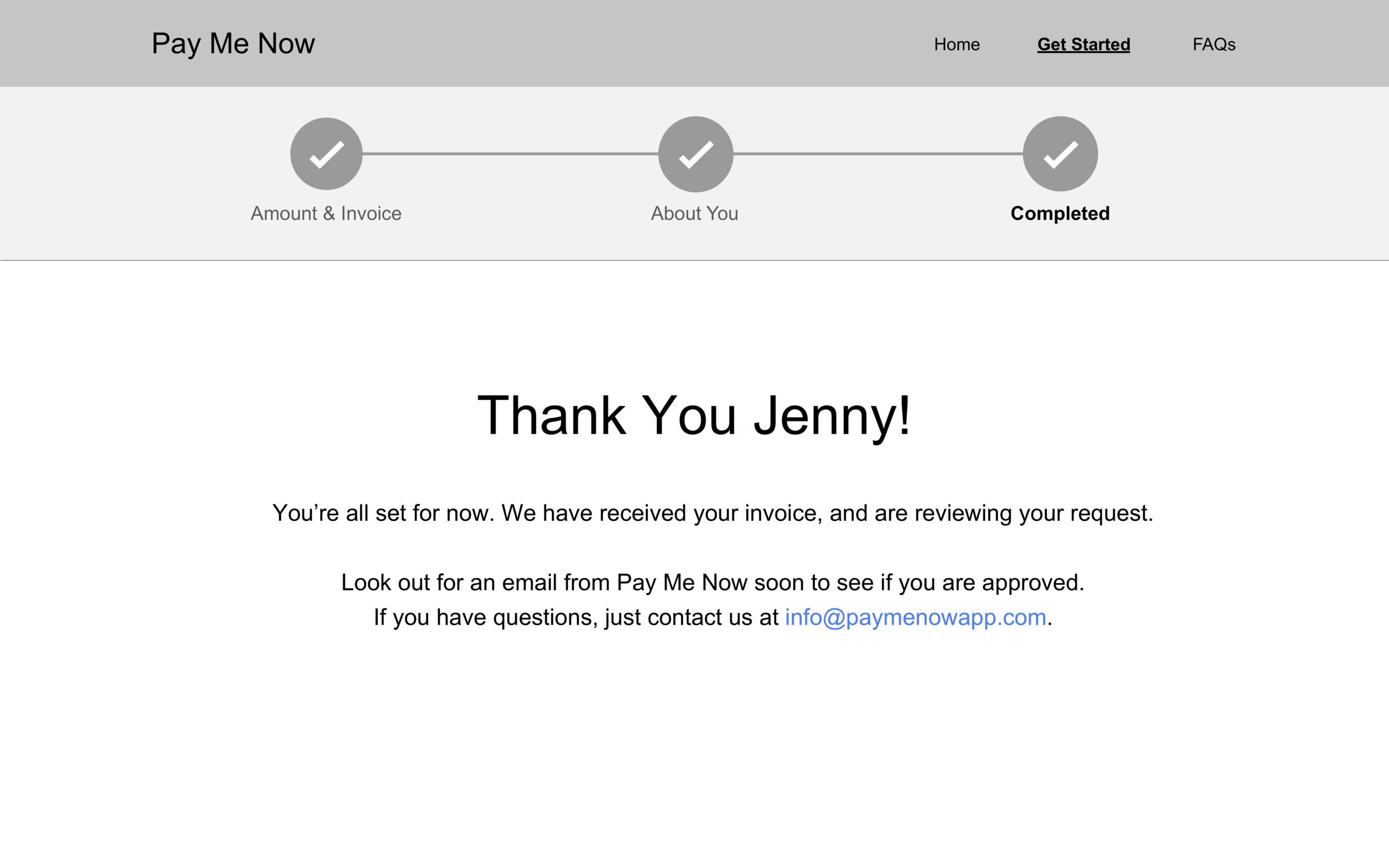Click the bold Completed step label
This screenshot has height=868, width=1389.
coord(1060,214)
